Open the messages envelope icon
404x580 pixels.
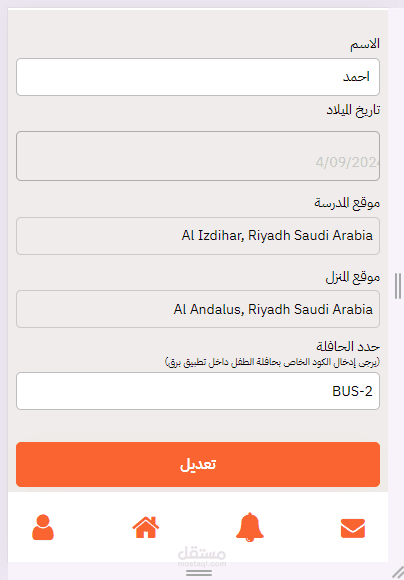pyautogui.click(x=353, y=528)
